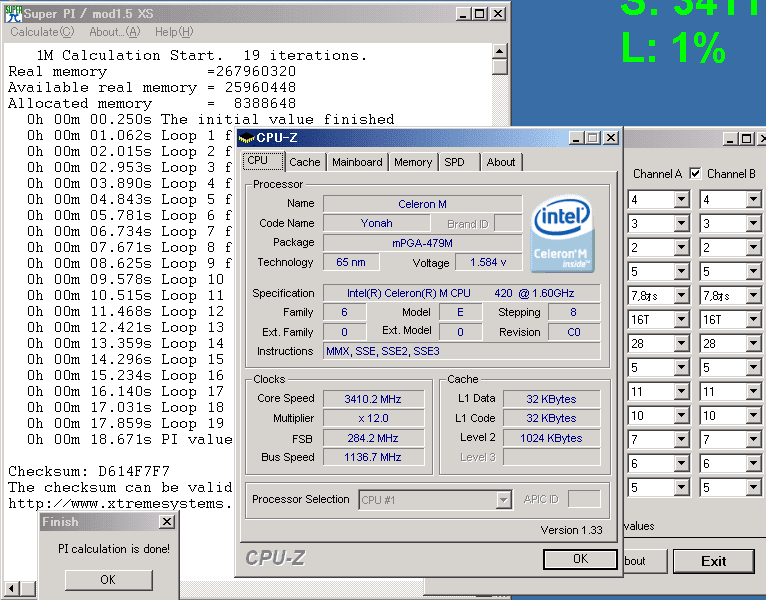Open Channel A dropdown showing 10
The width and height of the screenshot is (766, 600).
tap(681, 416)
